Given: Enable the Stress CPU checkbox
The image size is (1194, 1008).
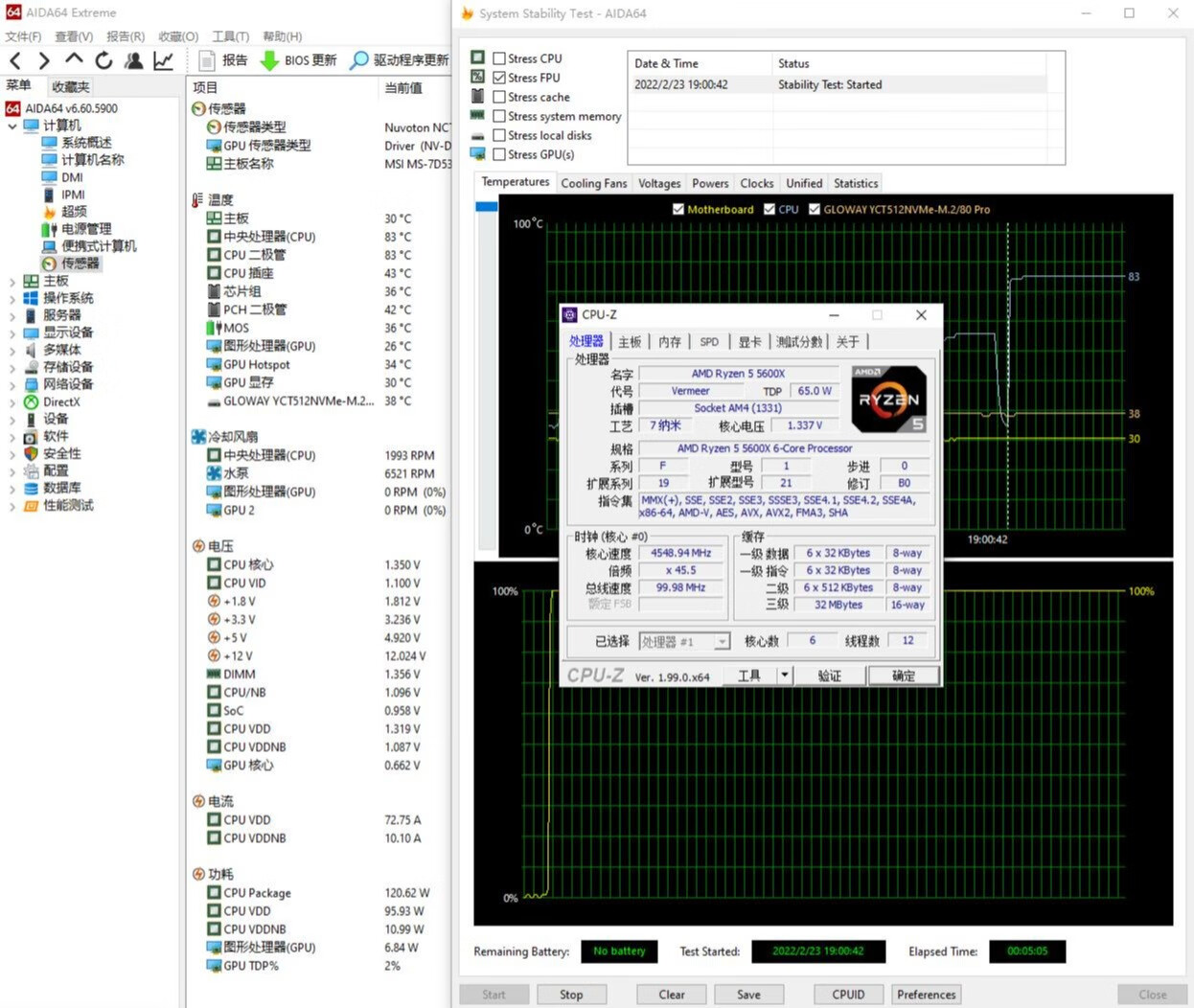Looking at the screenshot, I should coord(499,58).
